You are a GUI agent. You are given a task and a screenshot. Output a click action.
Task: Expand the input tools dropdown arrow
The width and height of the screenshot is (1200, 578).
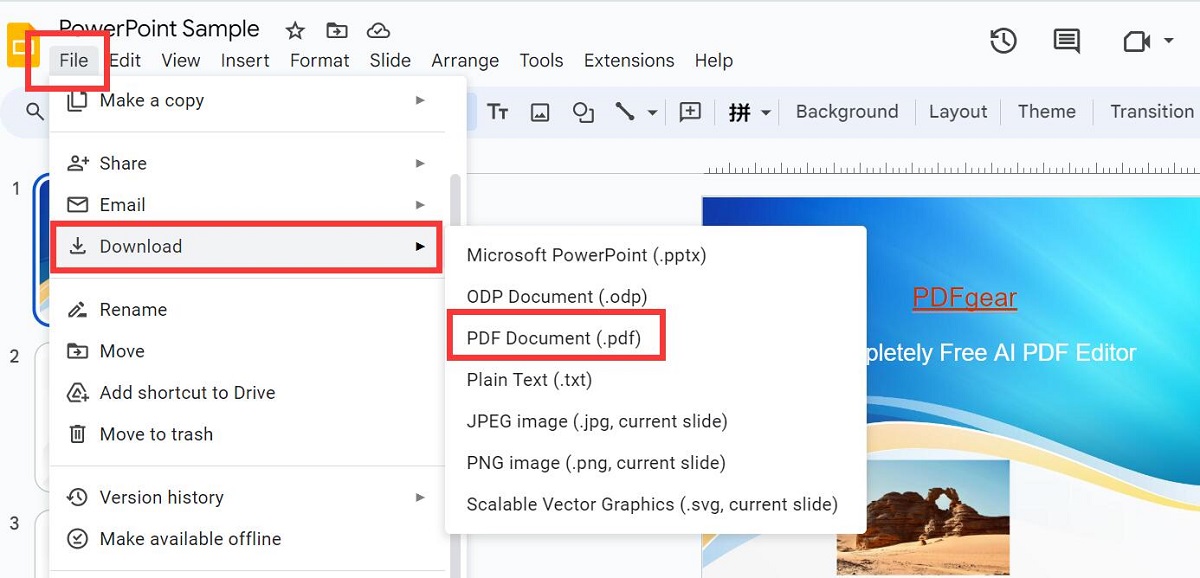point(766,113)
